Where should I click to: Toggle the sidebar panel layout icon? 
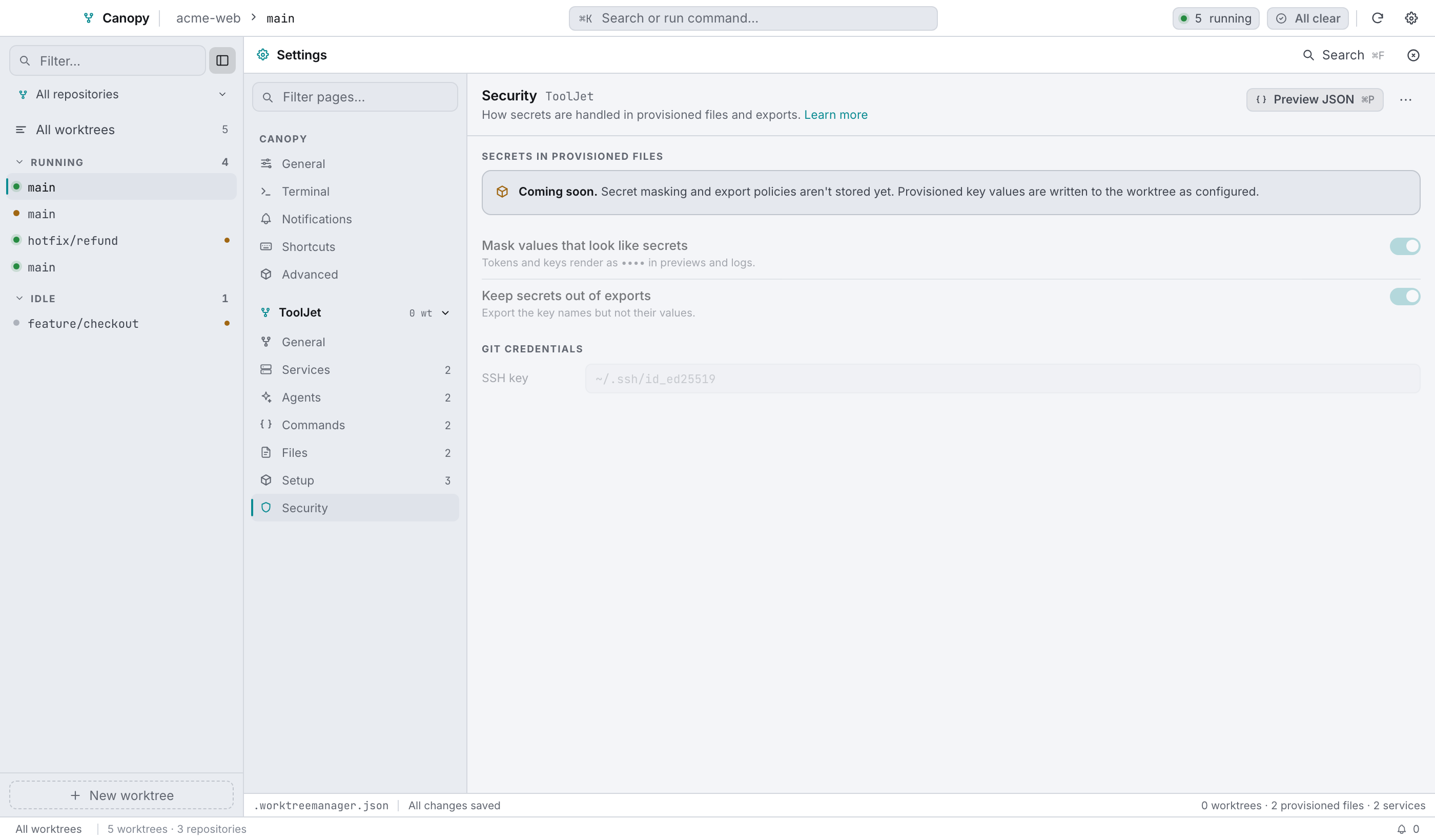[222, 60]
